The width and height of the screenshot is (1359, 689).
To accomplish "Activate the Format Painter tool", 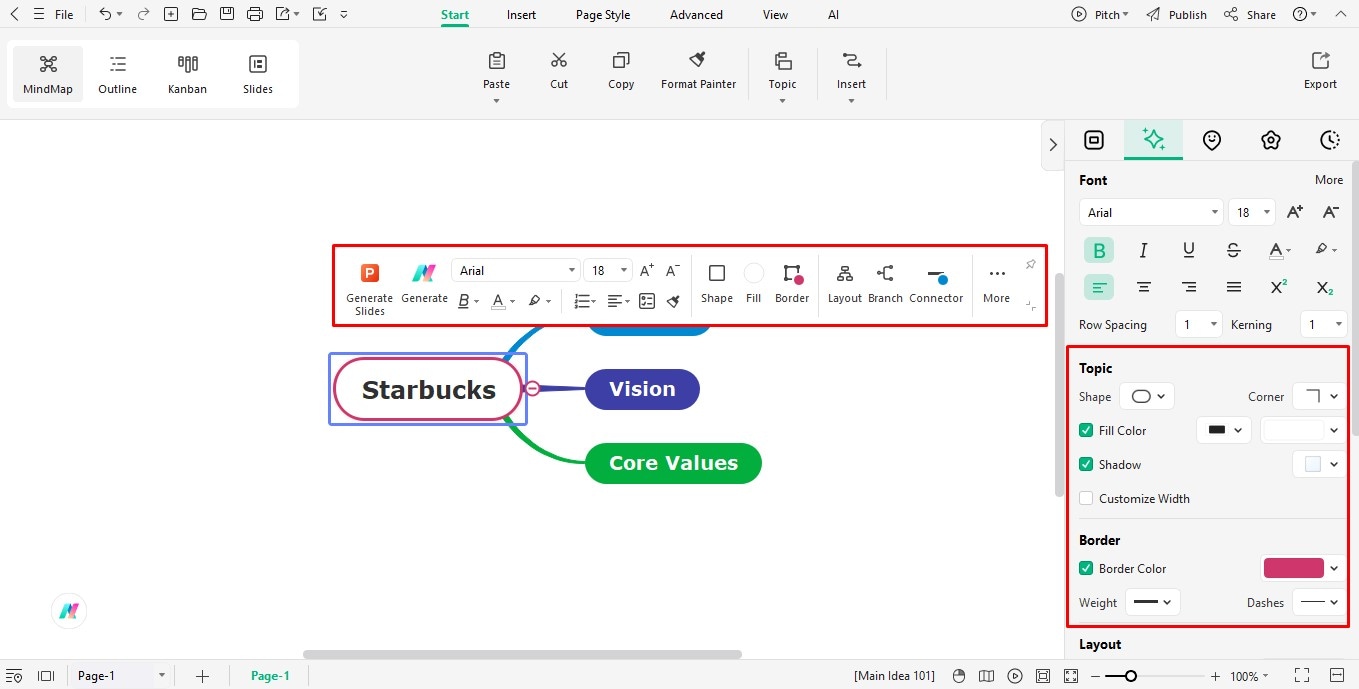I will 698,70.
